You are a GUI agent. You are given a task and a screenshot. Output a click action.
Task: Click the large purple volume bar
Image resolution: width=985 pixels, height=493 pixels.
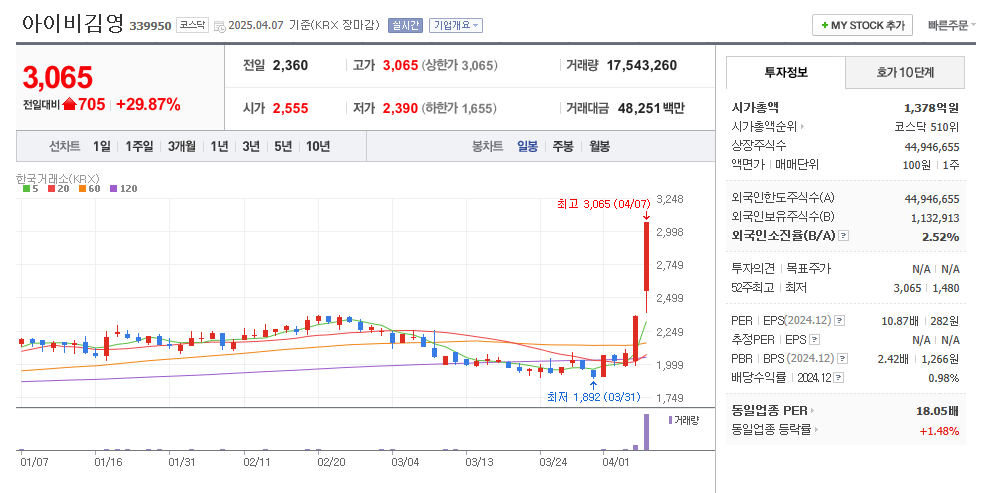(x=646, y=432)
